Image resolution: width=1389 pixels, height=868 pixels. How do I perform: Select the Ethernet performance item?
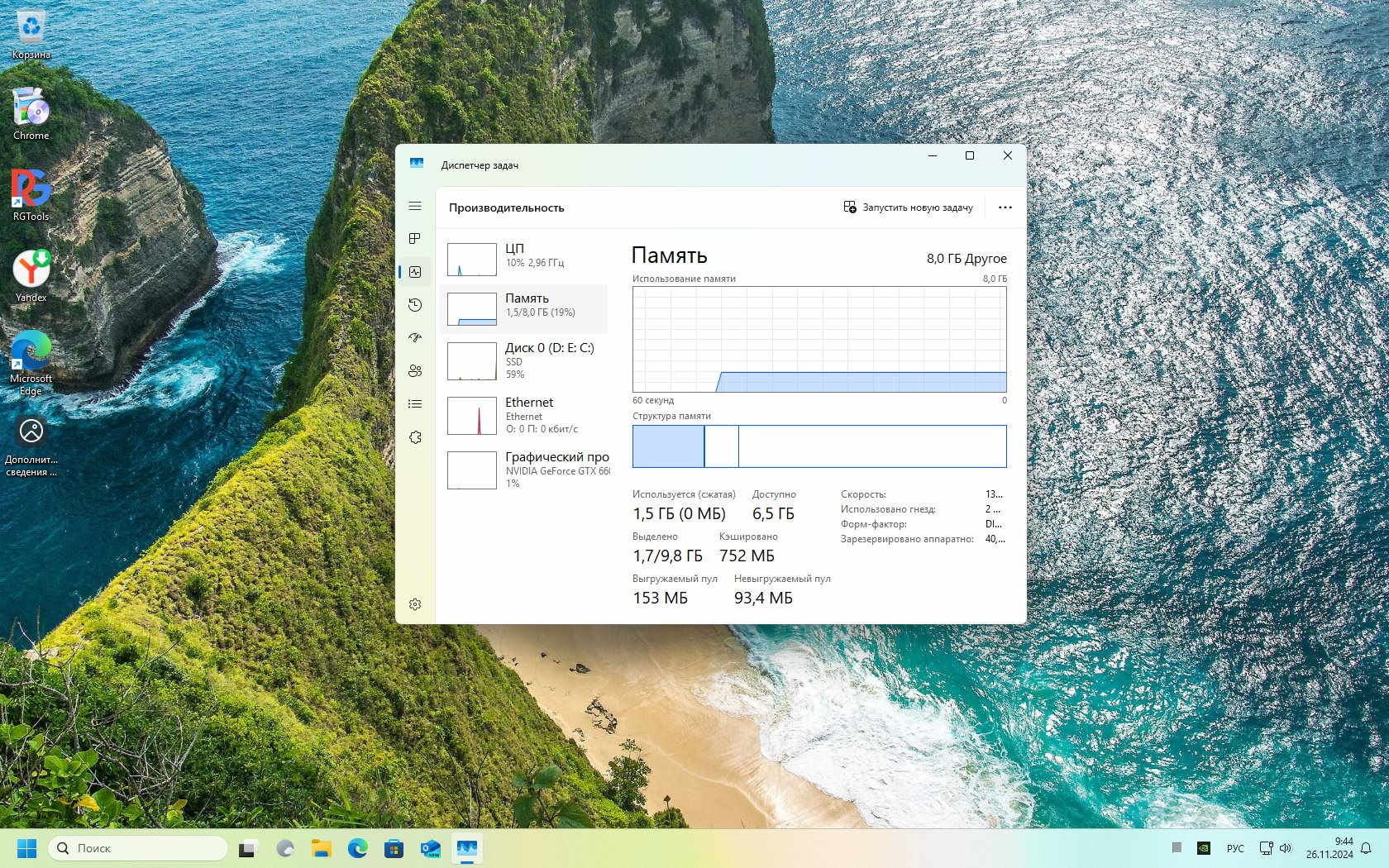[x=525, y=415]
